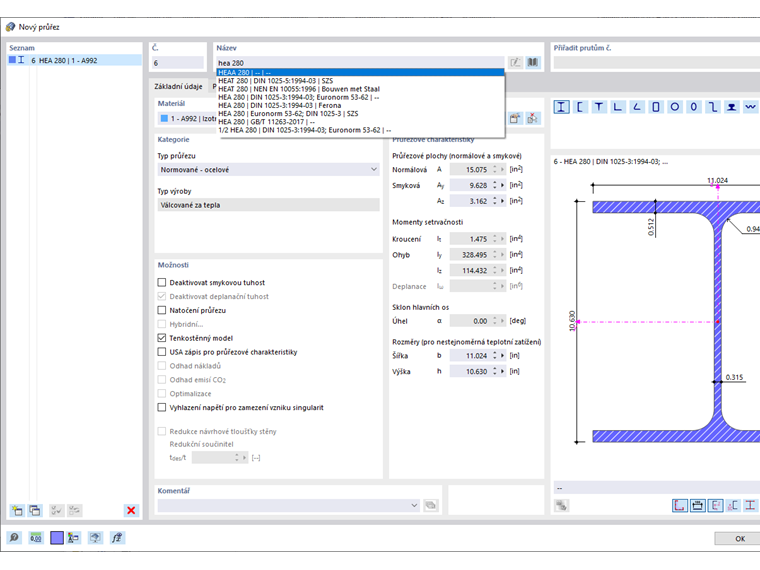Image resolution: width=760 pixels, height=570 pixels.
Task: Select list item 6 HEA 280
Action: (74, 60)
